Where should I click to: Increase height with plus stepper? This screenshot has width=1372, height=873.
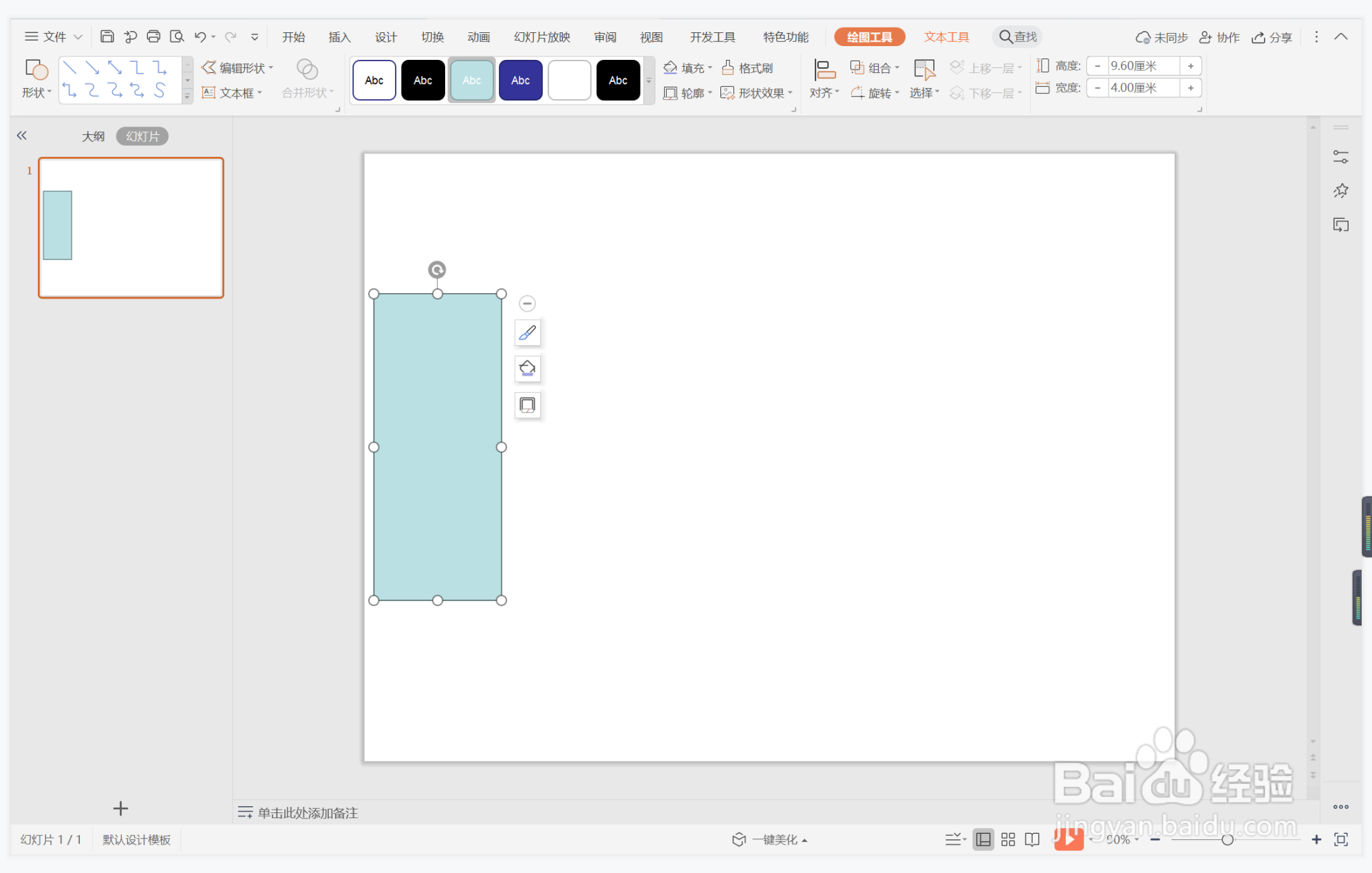tap(1190, 66)
